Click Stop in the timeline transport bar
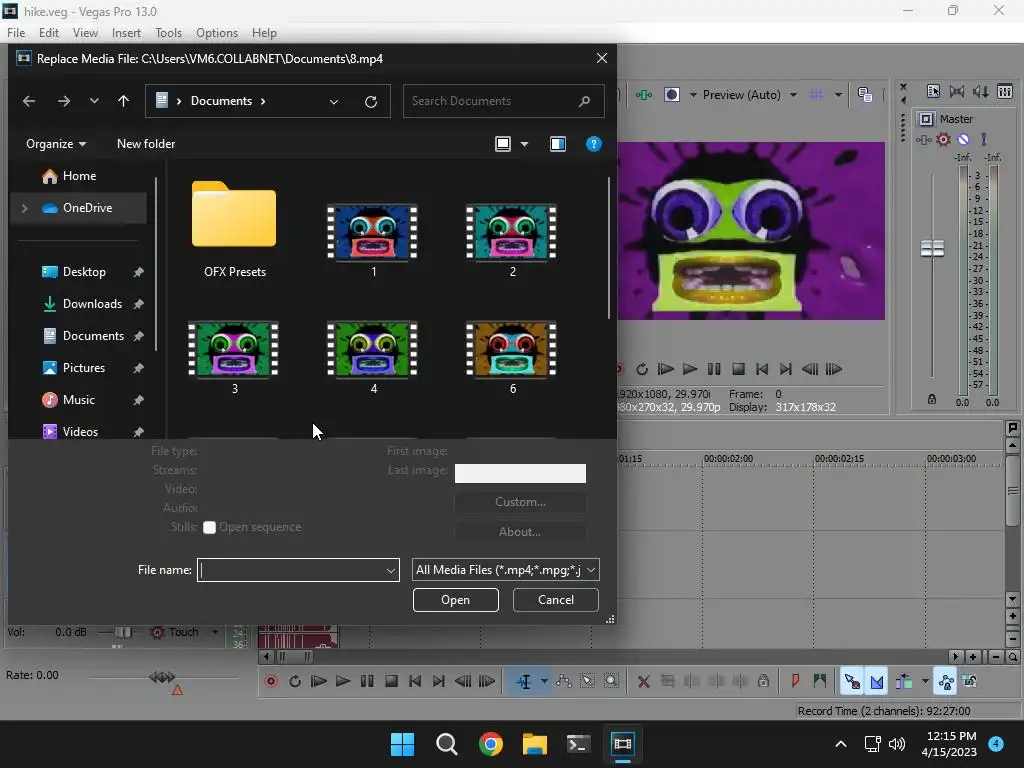 point(392,681)
